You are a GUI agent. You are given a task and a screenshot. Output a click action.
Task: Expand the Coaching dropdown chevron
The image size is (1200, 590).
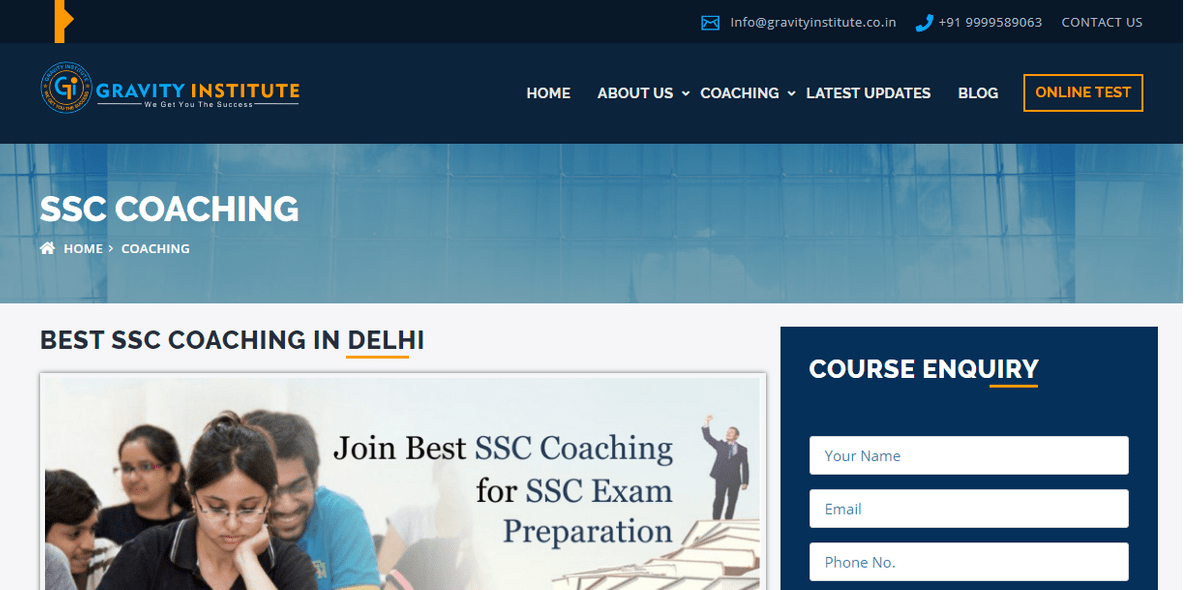(x=791, y=93)
